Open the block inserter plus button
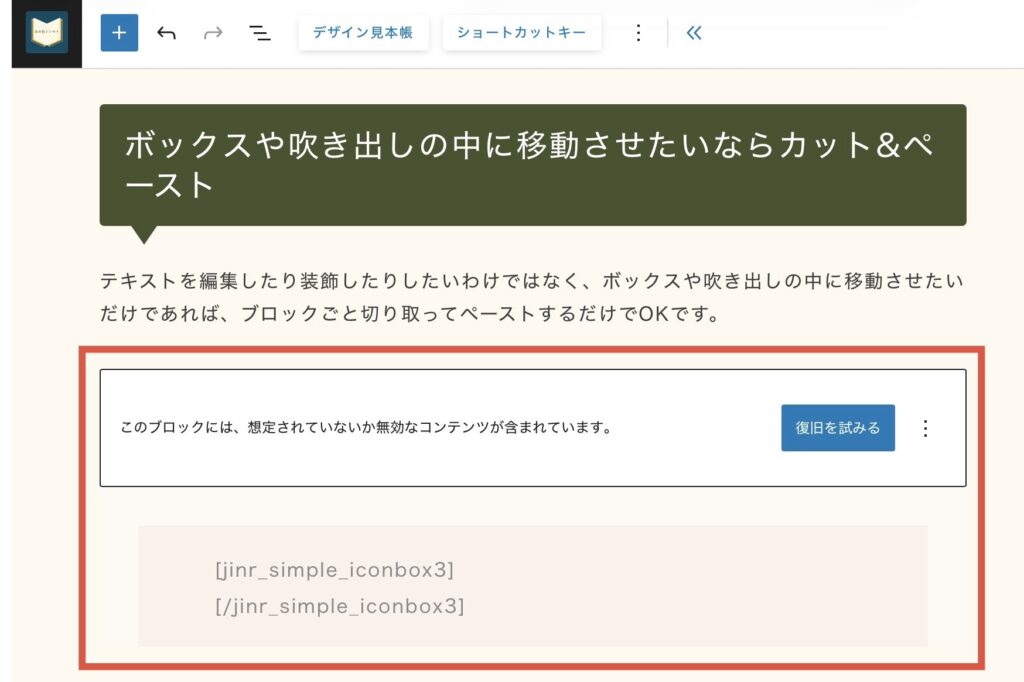Screen dimensions: 1024x682 [119, 33]
